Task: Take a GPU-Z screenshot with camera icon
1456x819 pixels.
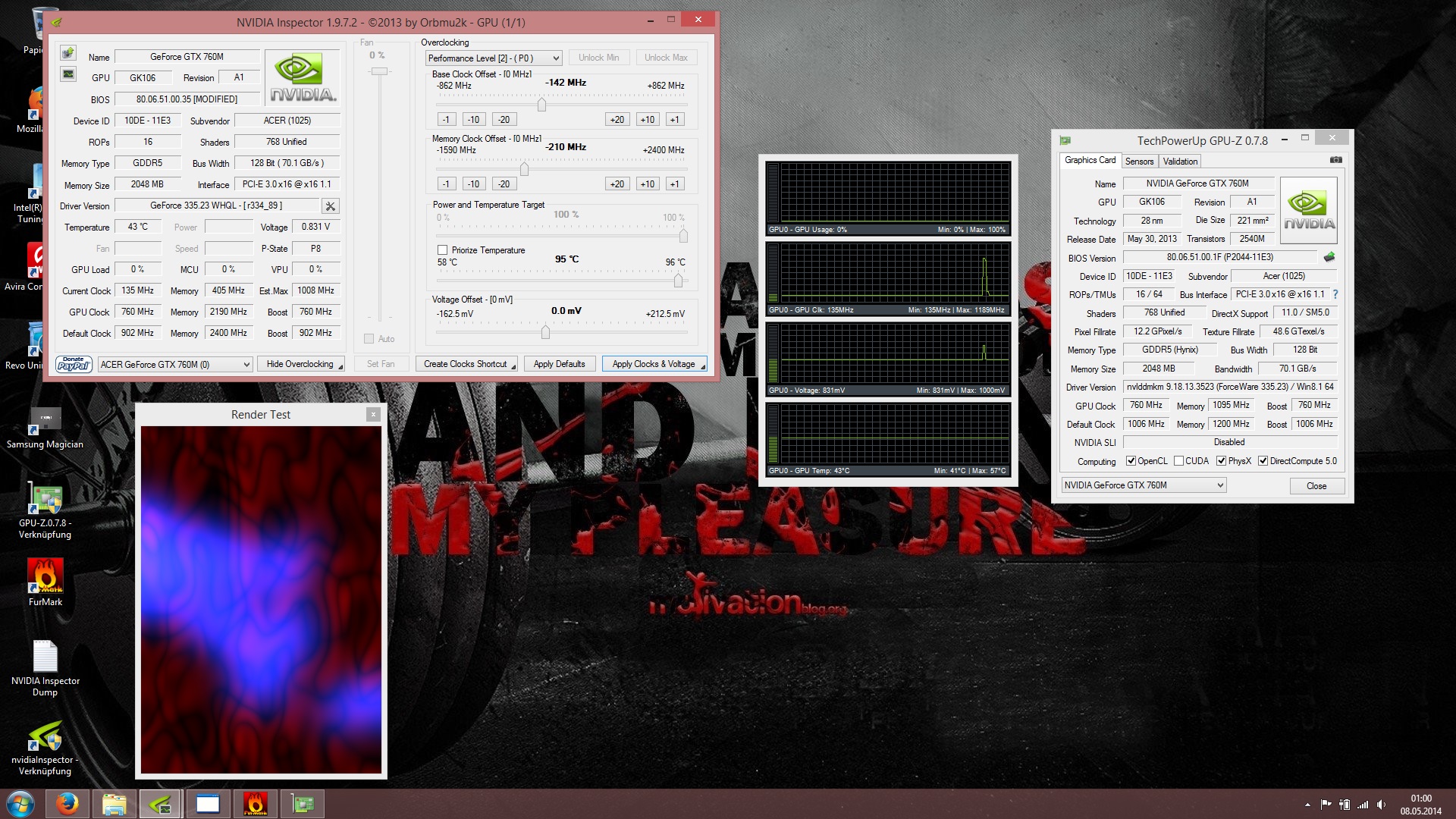Action: 1336,160
